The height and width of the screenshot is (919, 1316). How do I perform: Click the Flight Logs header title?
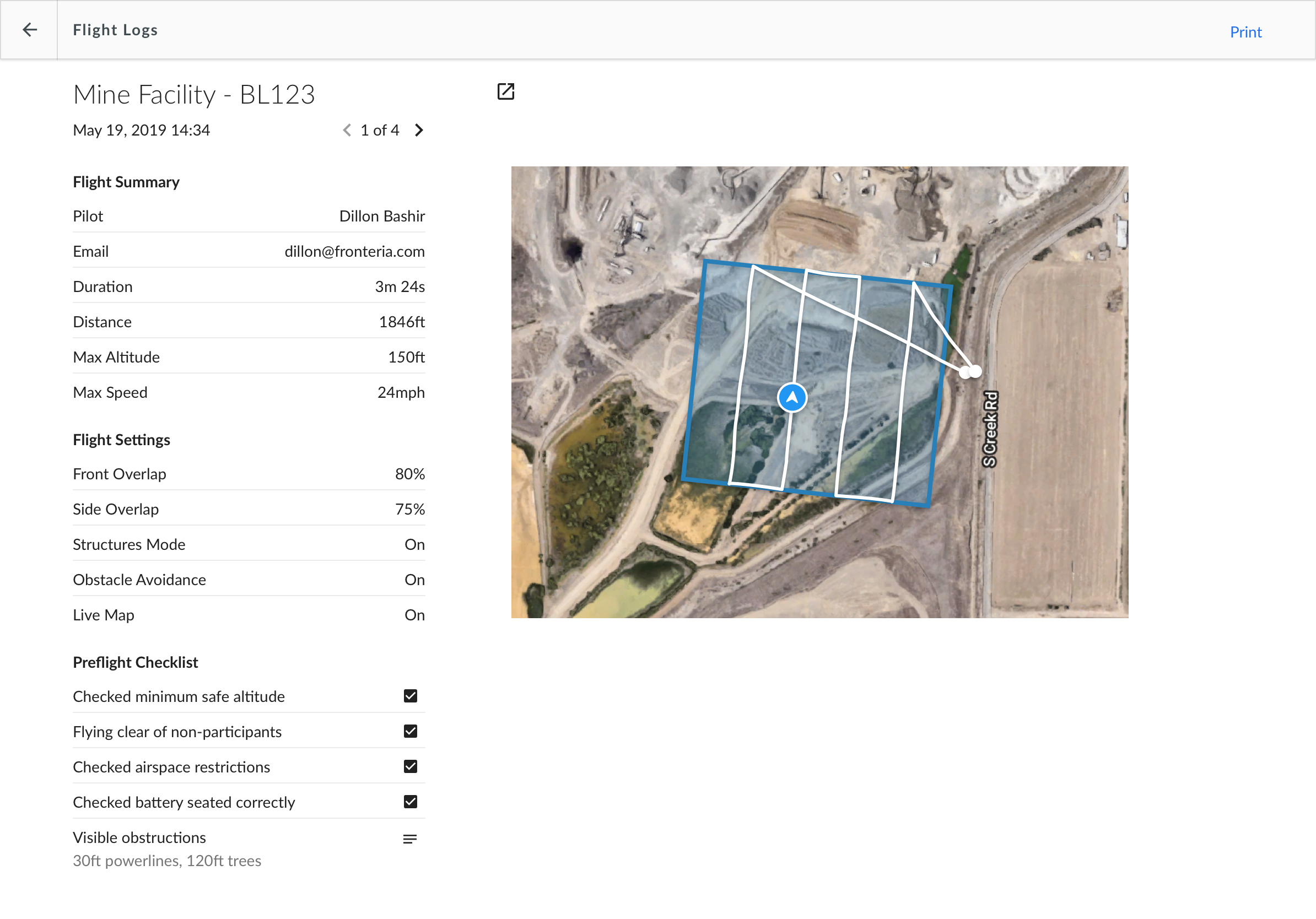point(115,30)
